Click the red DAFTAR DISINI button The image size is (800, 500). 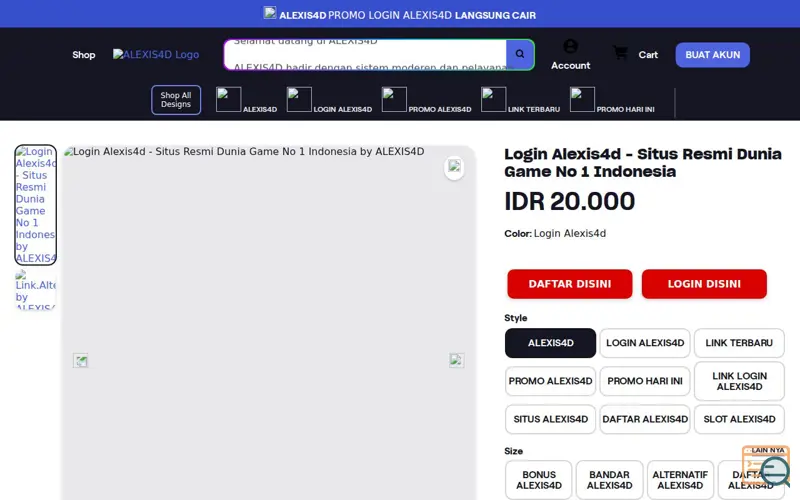(x=569, y=284)
